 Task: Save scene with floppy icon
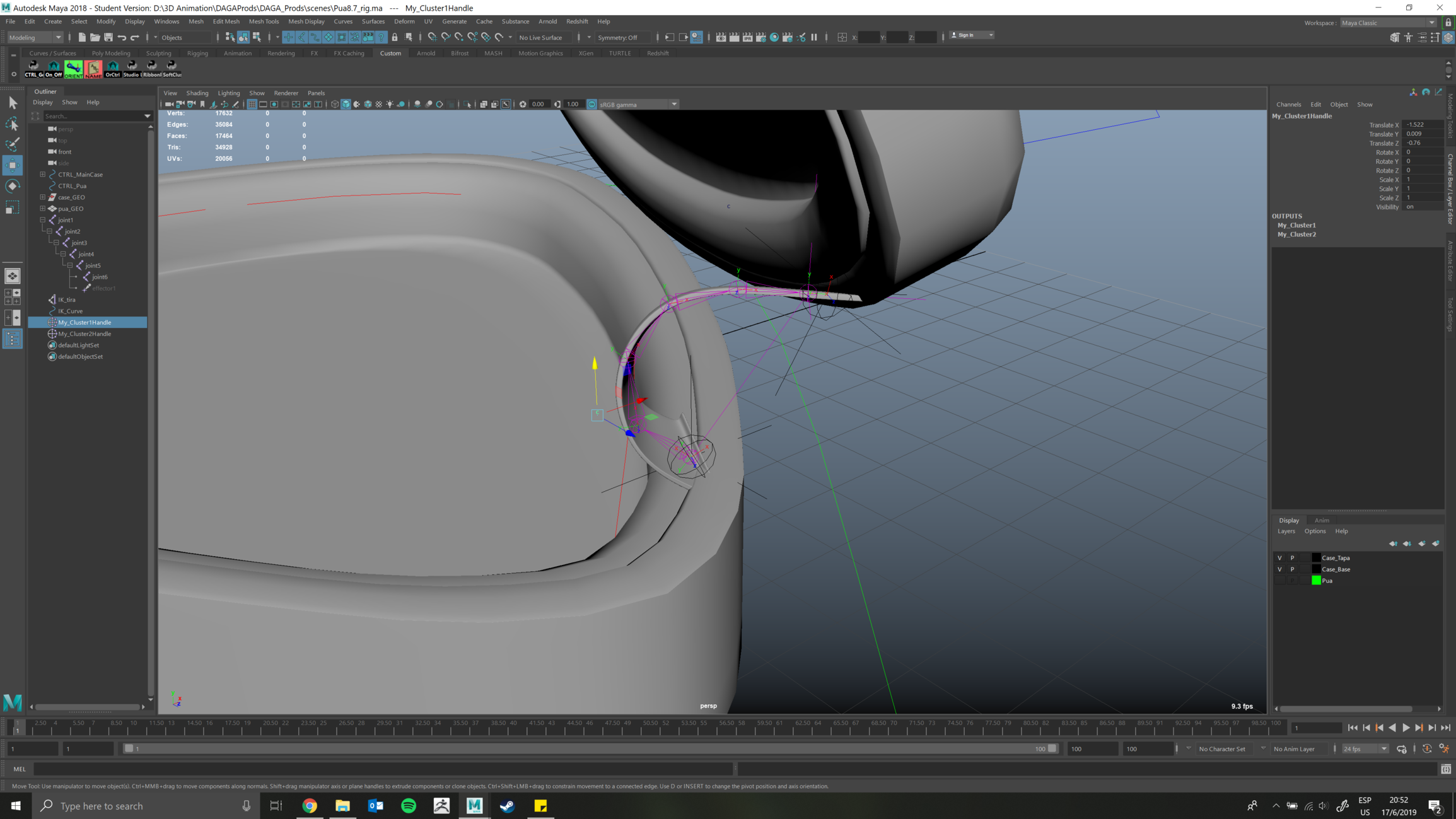pos(108,37)
